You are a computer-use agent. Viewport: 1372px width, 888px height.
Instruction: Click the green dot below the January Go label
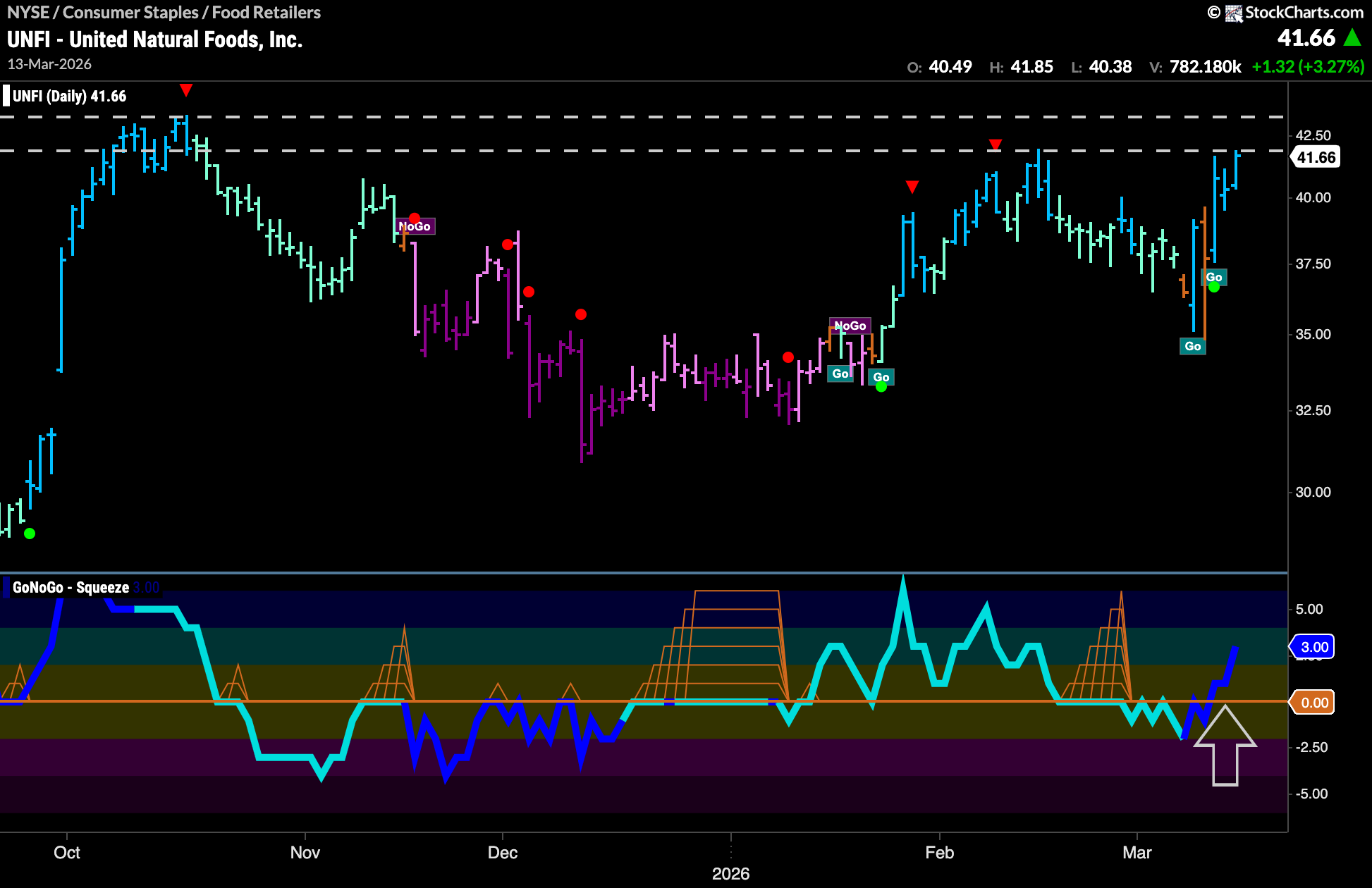point(881,387)
